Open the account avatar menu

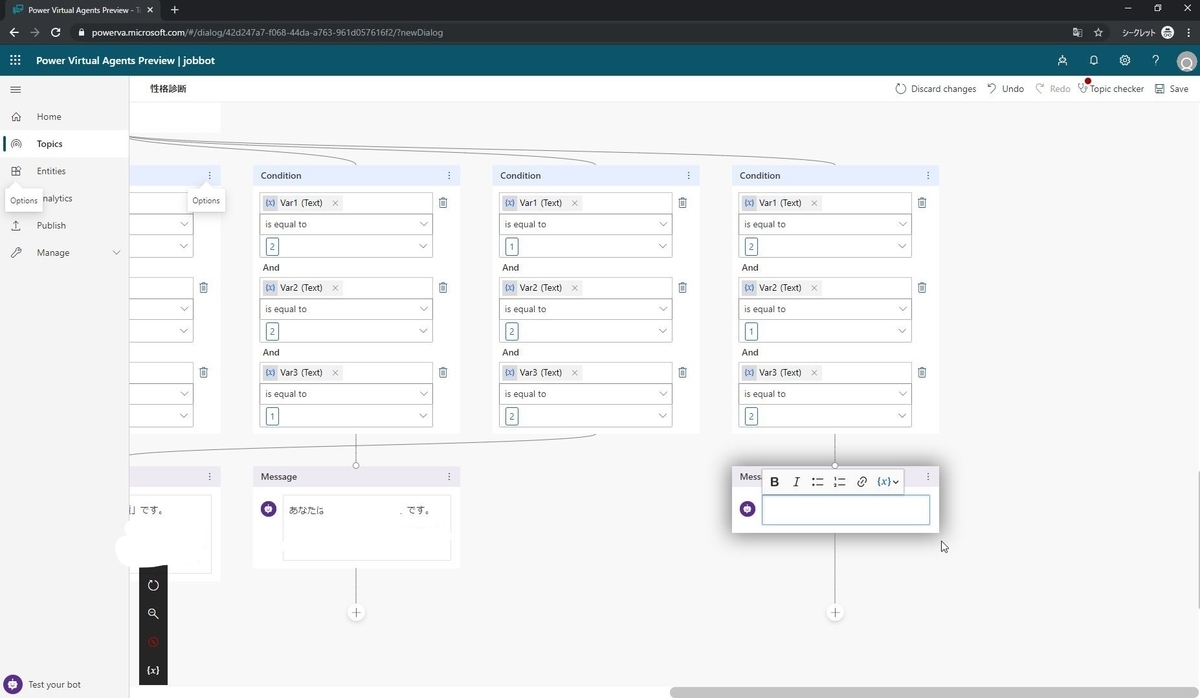click(1186, 61)
